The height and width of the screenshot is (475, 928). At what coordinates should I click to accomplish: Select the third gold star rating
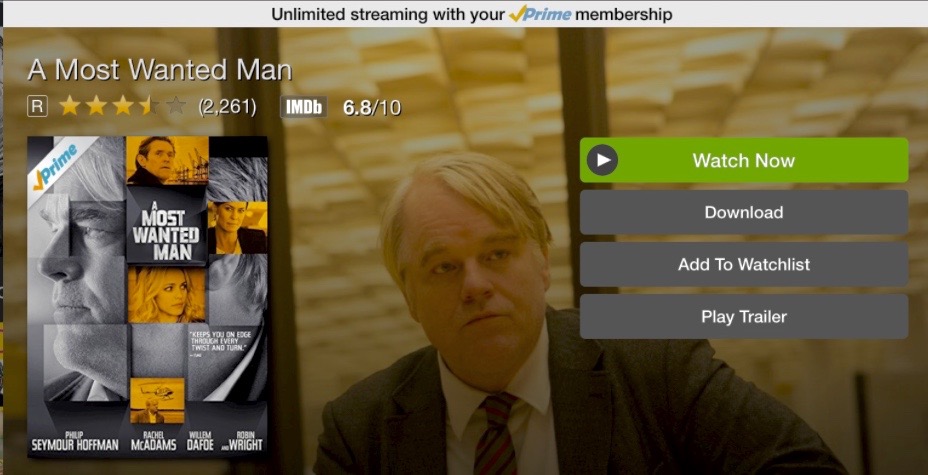[123, 106]
